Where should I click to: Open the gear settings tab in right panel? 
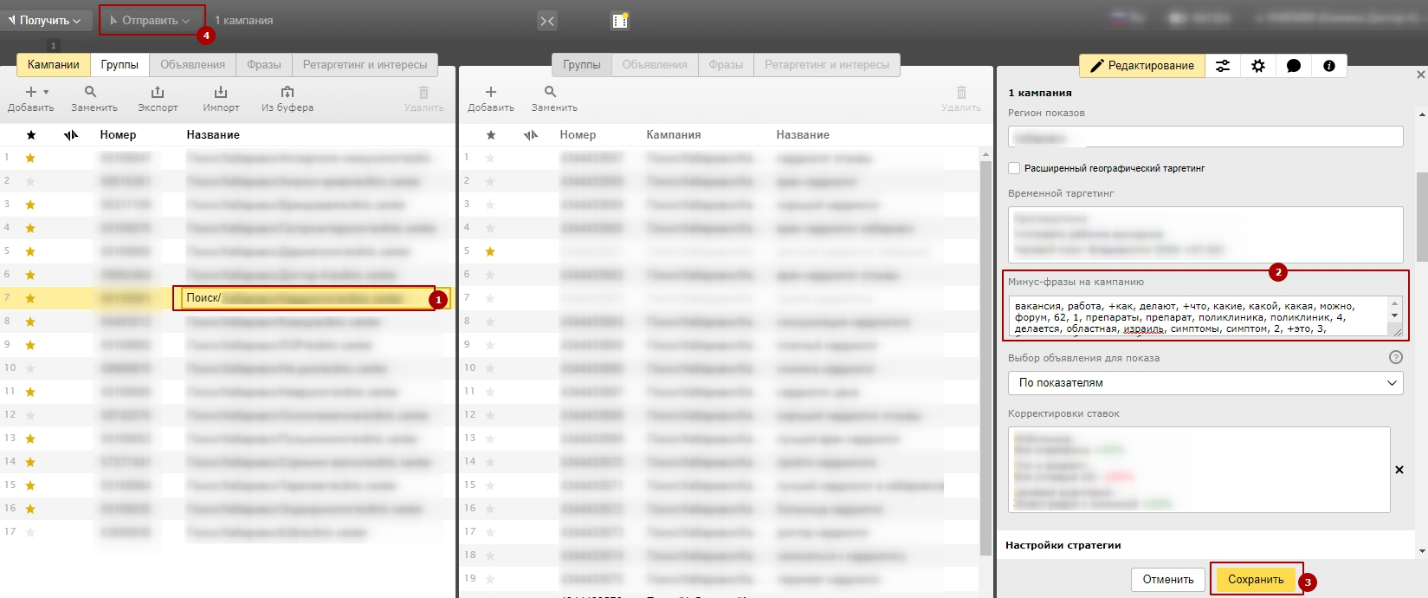(1258, 66)
